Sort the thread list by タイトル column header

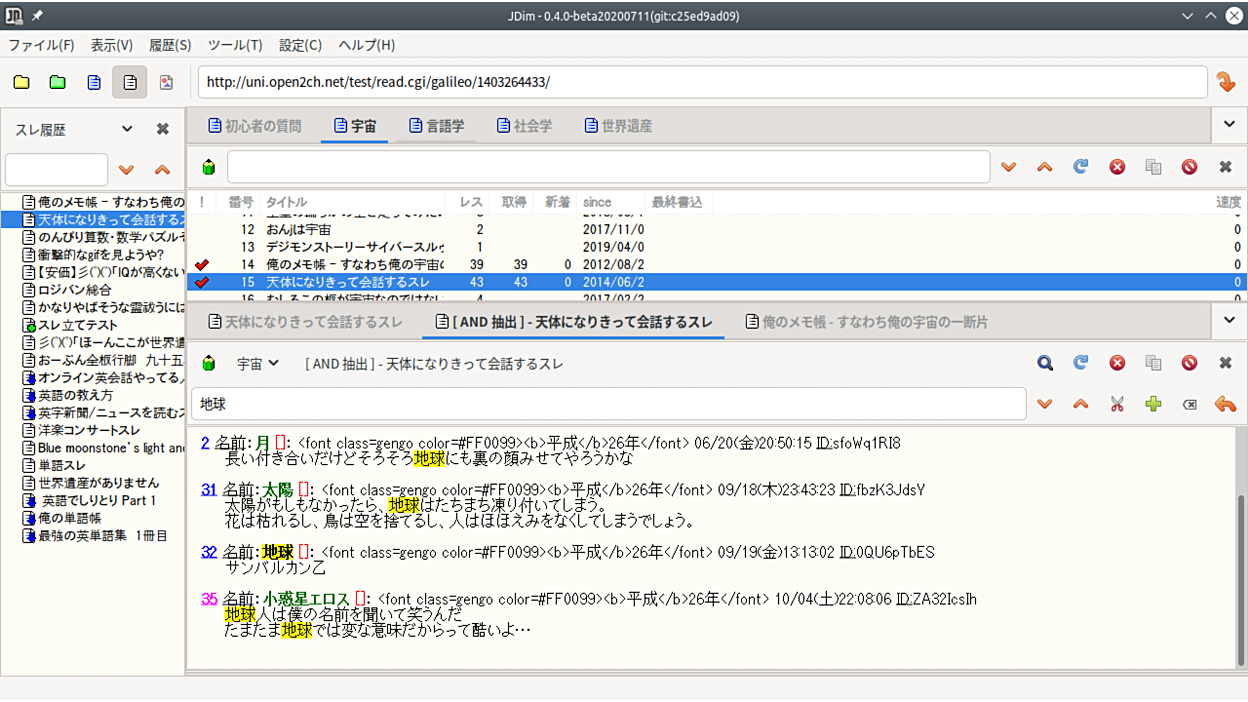point(287,202)
